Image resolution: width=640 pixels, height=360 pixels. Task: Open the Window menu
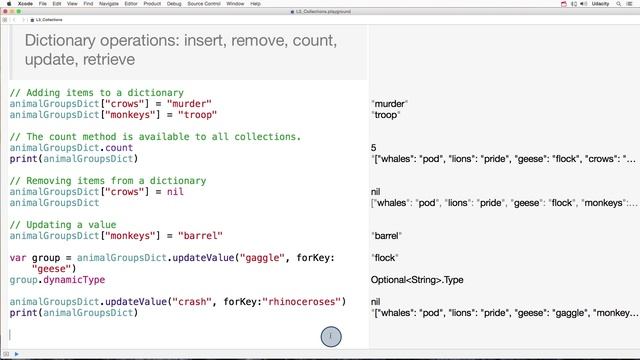235,4
